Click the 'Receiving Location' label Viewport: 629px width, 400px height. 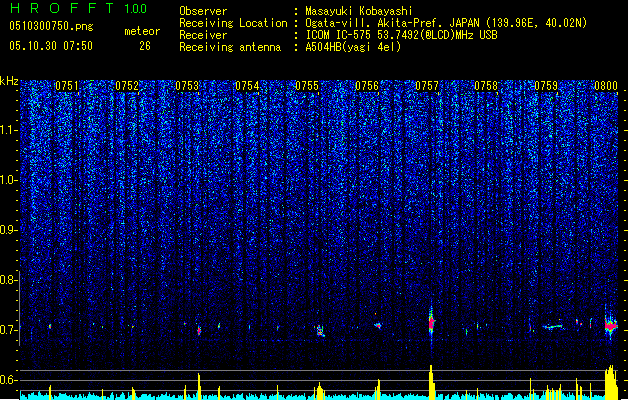tap(233, 23)
